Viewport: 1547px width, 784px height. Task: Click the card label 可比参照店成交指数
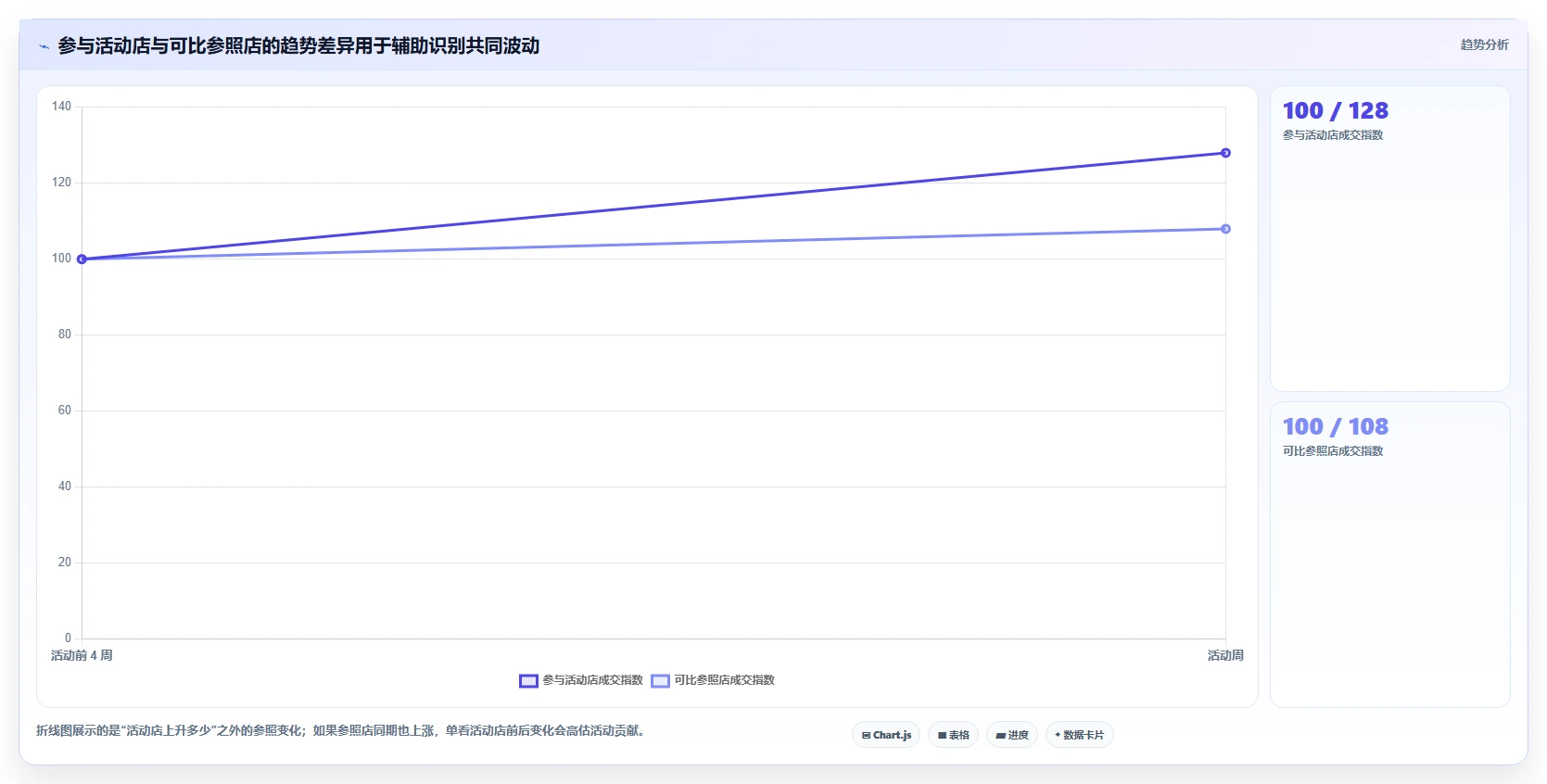[x=1333, y=451]
